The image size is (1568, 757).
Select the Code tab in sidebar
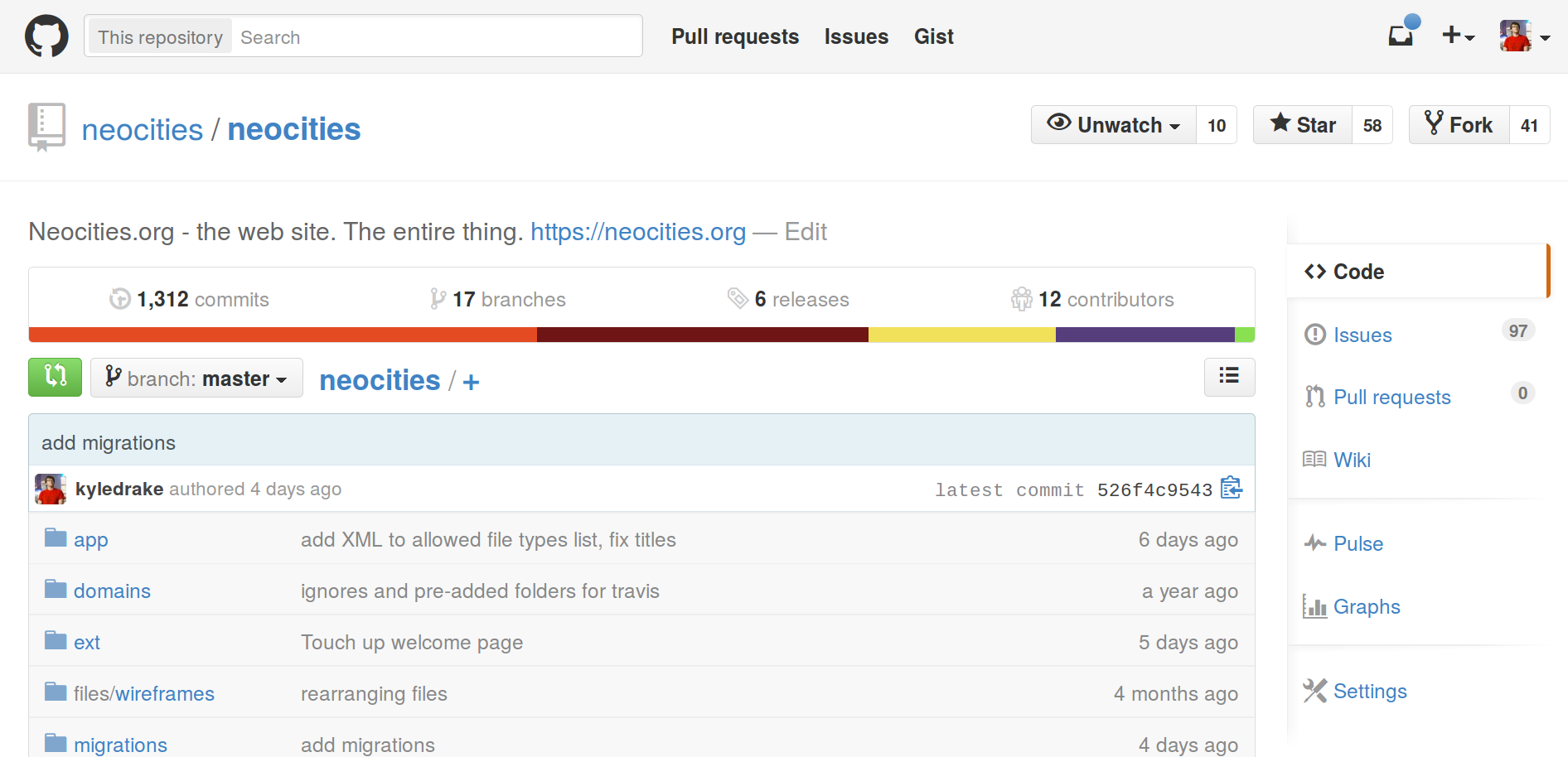1417,272
